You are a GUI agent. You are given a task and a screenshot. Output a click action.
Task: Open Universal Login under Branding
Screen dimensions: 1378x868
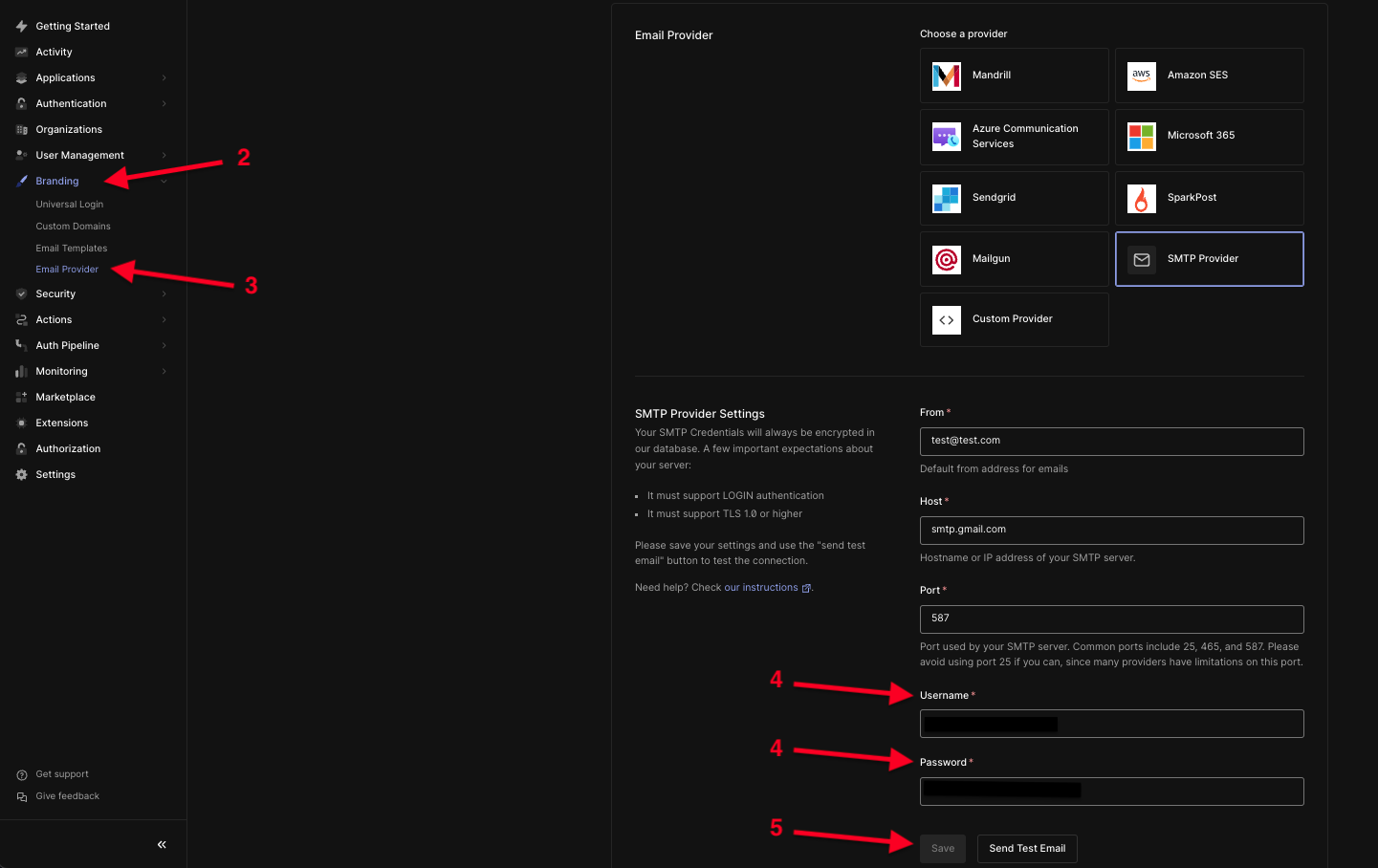tap(70, 205)
